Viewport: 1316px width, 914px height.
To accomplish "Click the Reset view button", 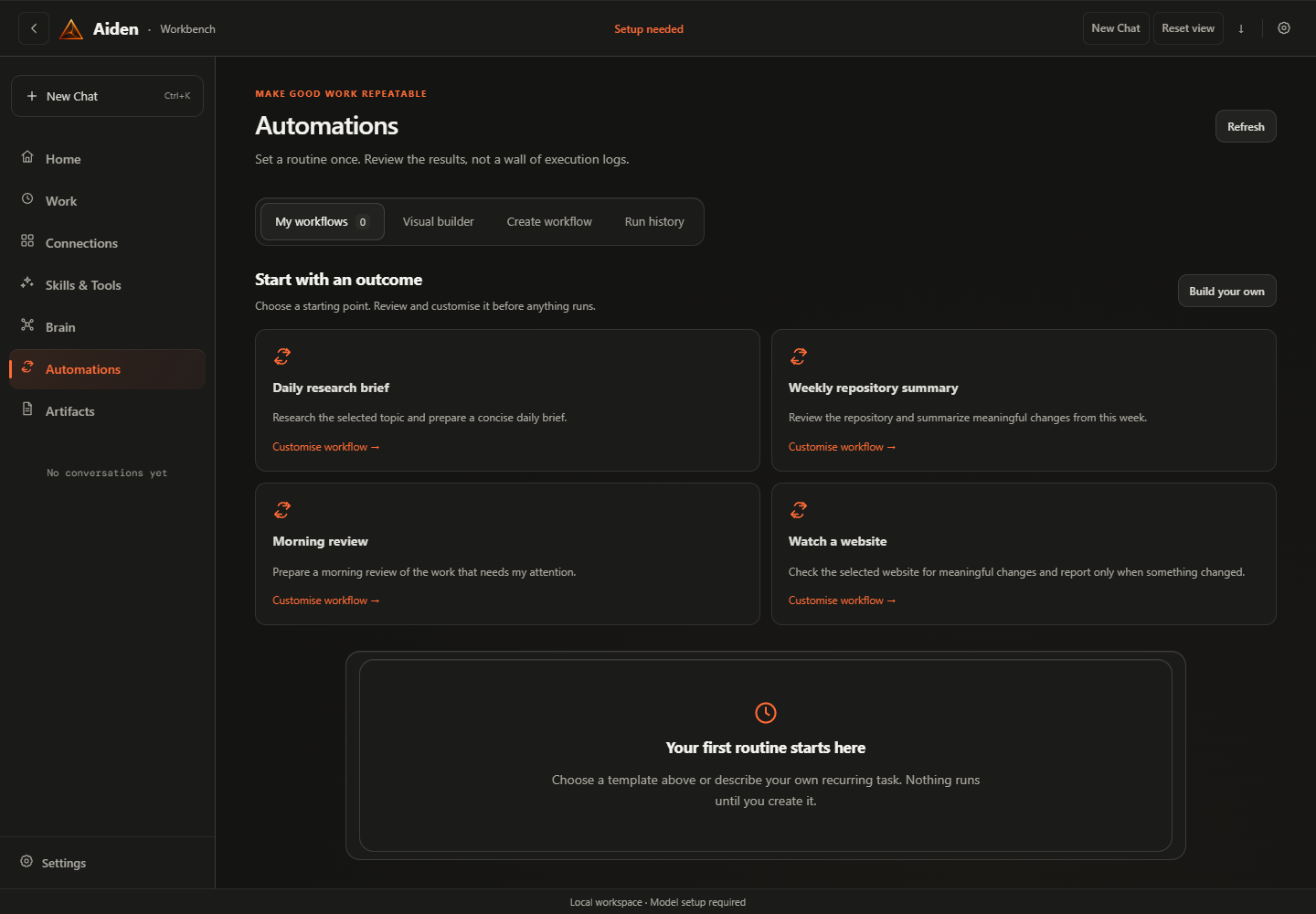I will coord(1188,28).
